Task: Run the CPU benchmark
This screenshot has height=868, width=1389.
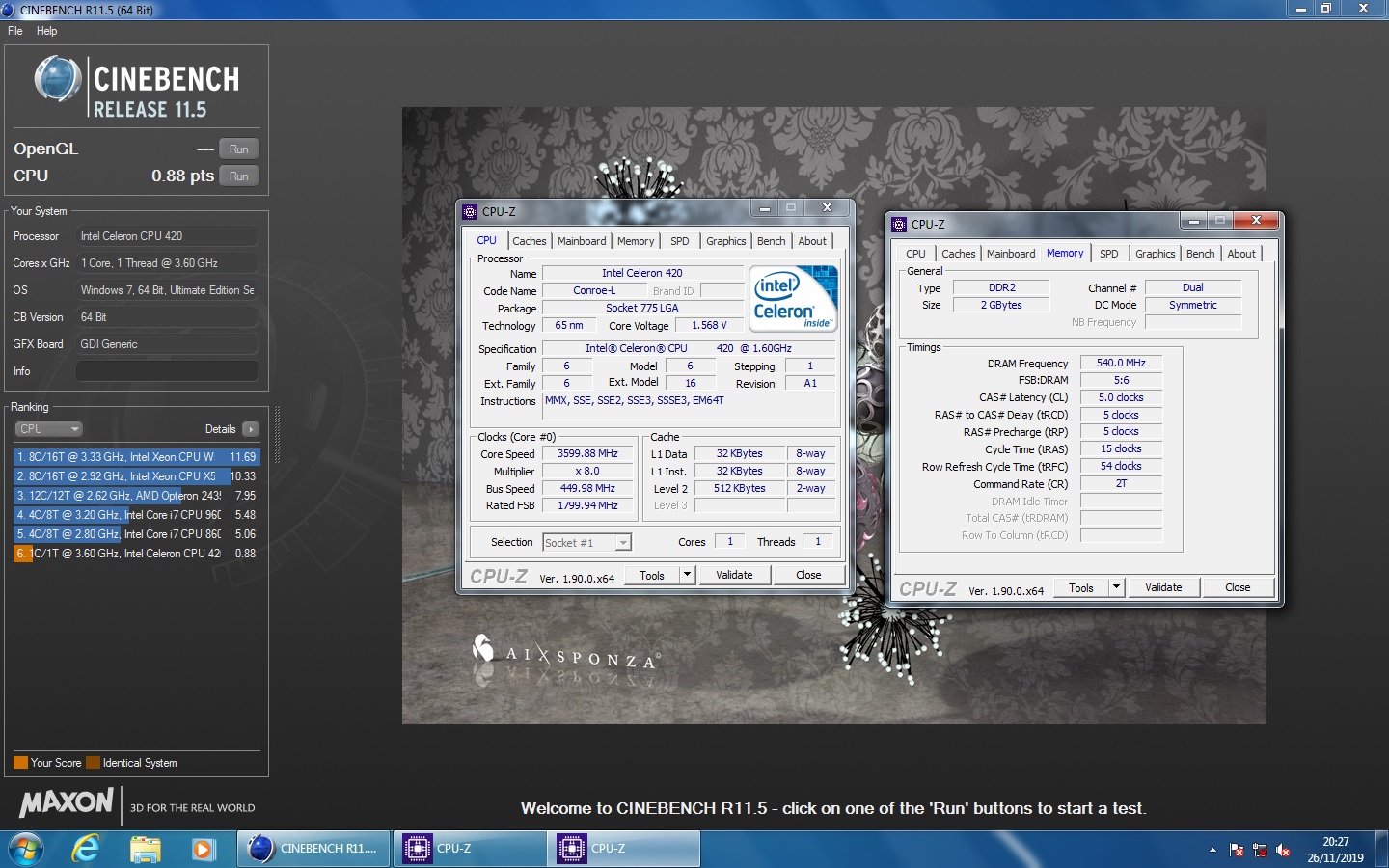Action: [x=239, y=176]
